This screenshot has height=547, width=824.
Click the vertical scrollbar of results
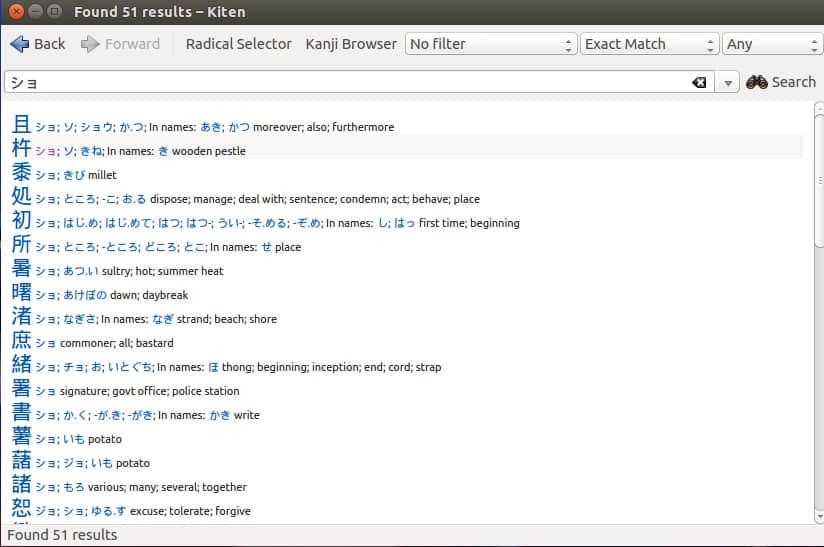(x=818, y=300)
